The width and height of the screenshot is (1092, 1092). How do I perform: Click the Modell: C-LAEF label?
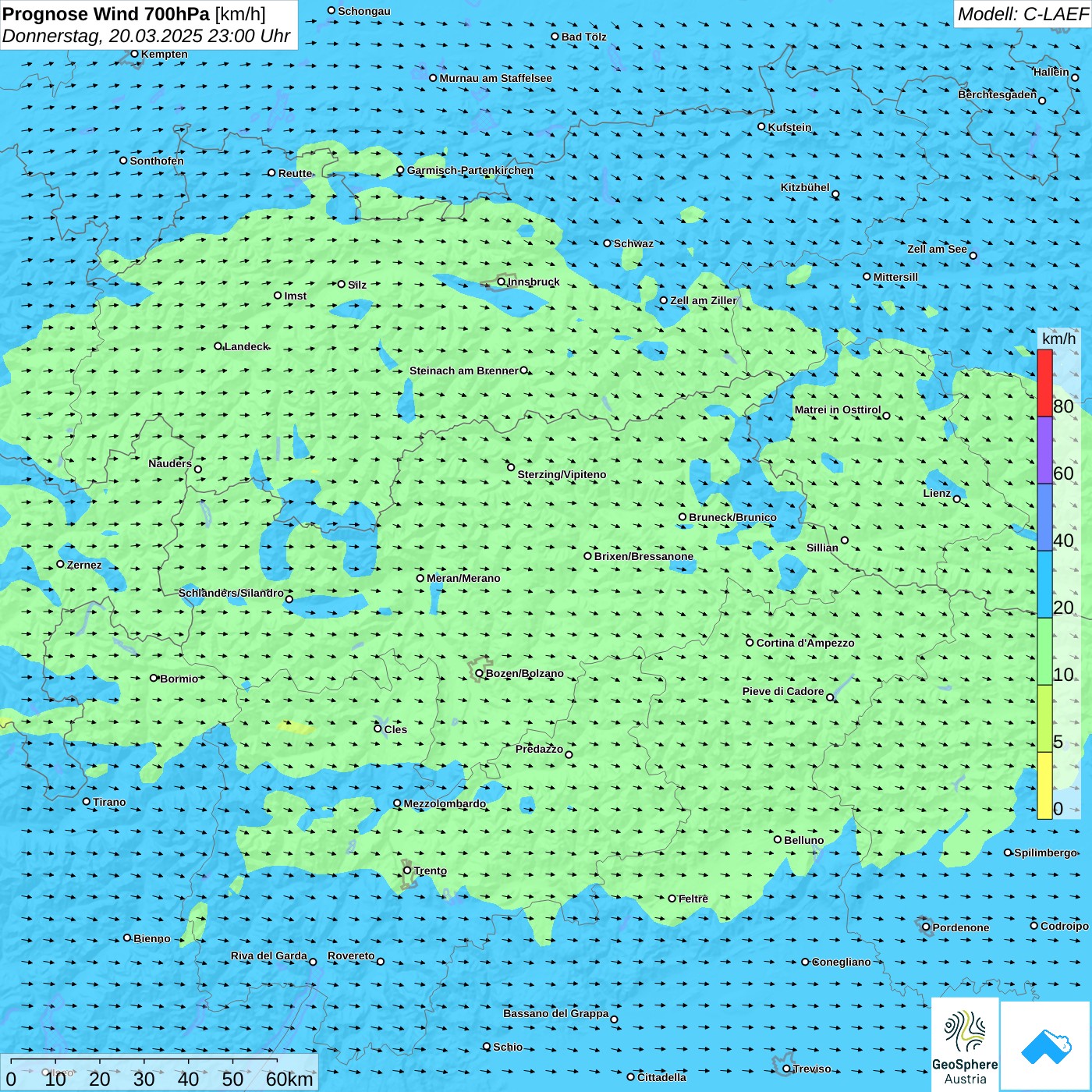[x=1022, y=14]
